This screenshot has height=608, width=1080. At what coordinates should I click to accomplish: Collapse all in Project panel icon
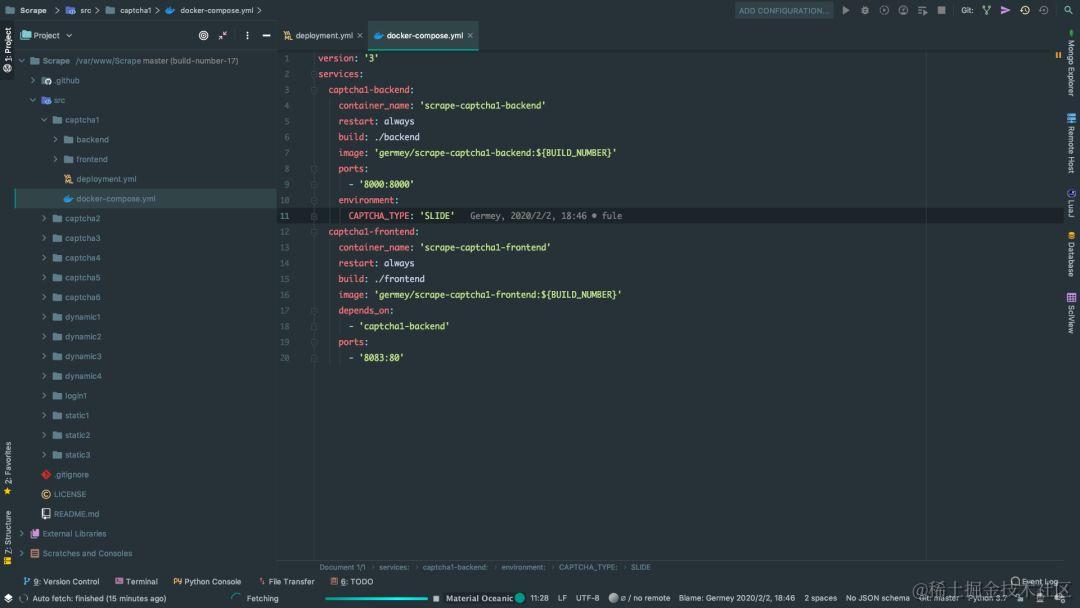[222, 35]
